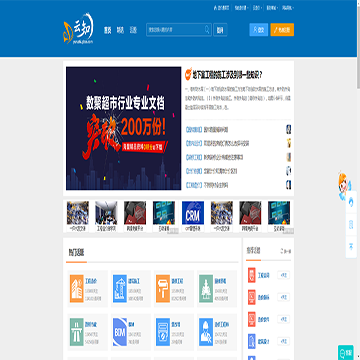Select the green road highway topic icon
This screenshot has height=360, width=360.
(x=77, y=332)
